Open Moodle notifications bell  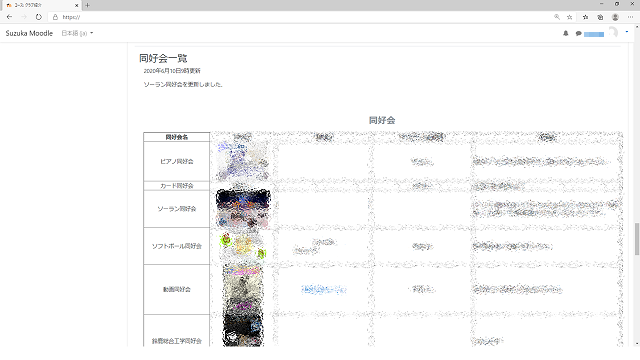(566, 33)
